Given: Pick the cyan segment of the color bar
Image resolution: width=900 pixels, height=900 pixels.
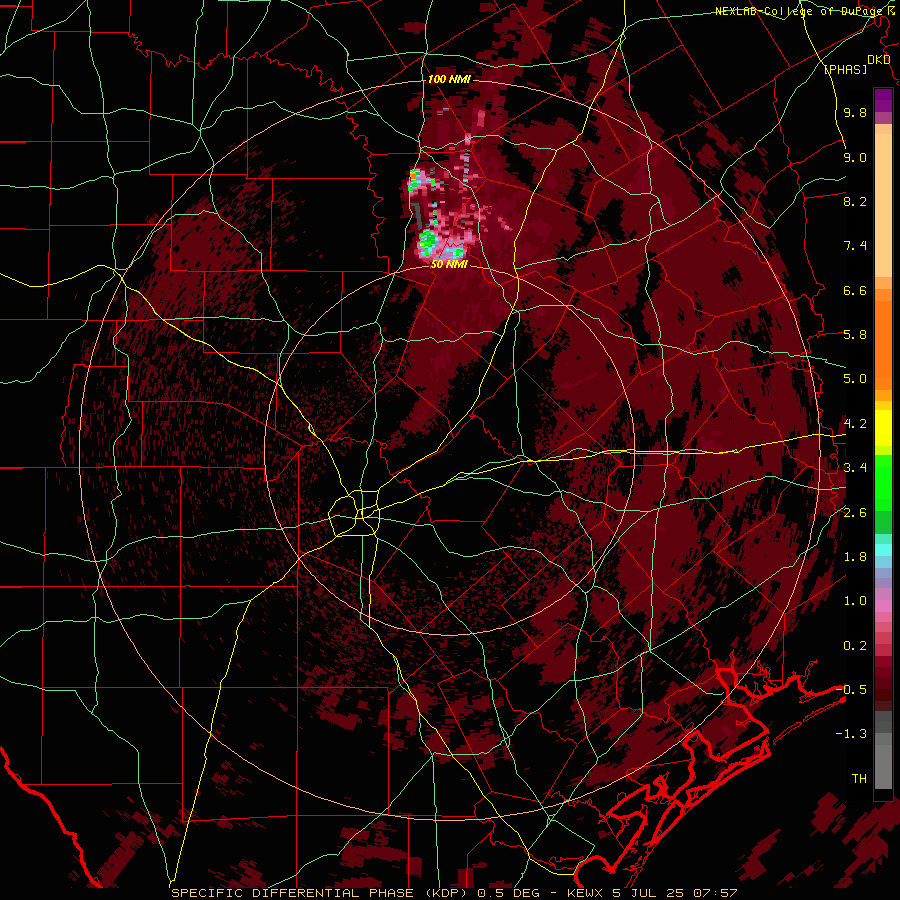Looking at the screenshot, I should coord(883,549).
